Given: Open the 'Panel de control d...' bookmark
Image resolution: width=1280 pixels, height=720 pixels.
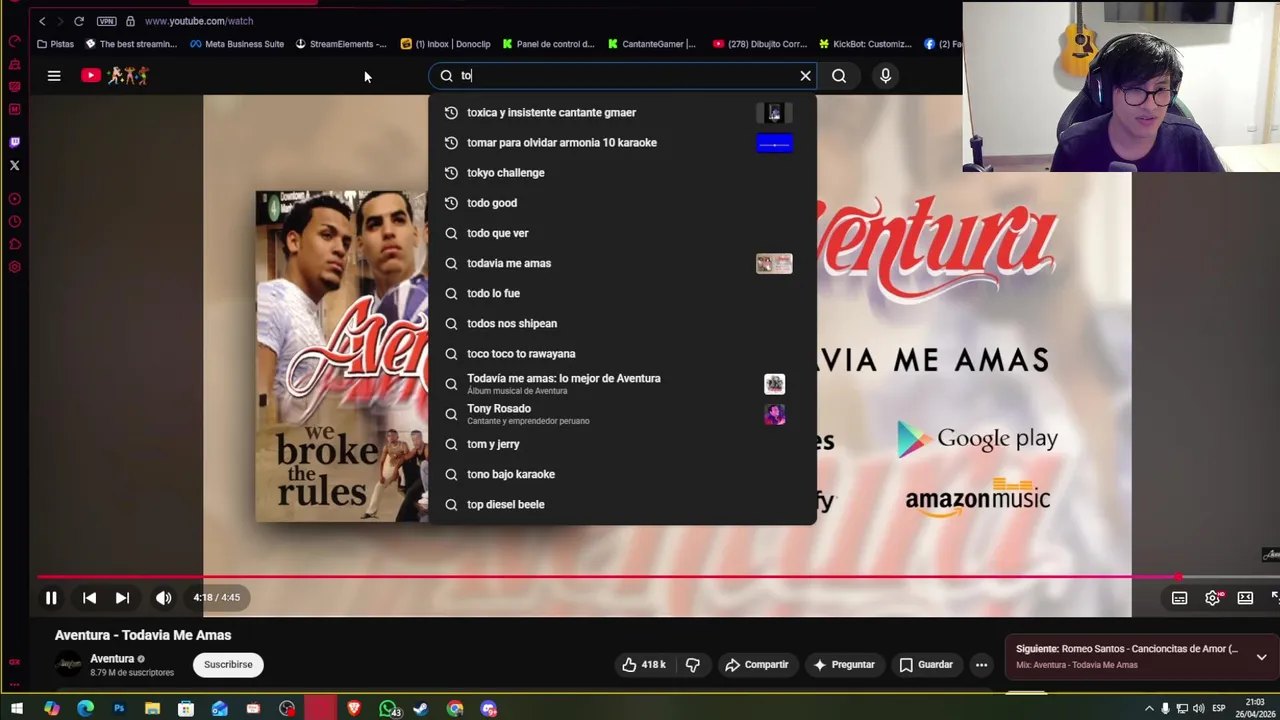Looking at the screenshot, I should pyautogui.click(x=548, y=44).
